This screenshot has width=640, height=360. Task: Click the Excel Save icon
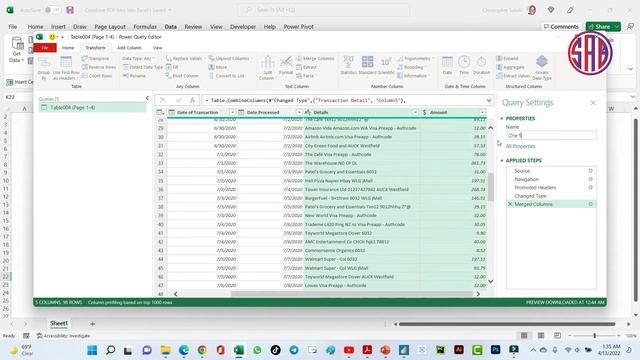tap(70, 10)
